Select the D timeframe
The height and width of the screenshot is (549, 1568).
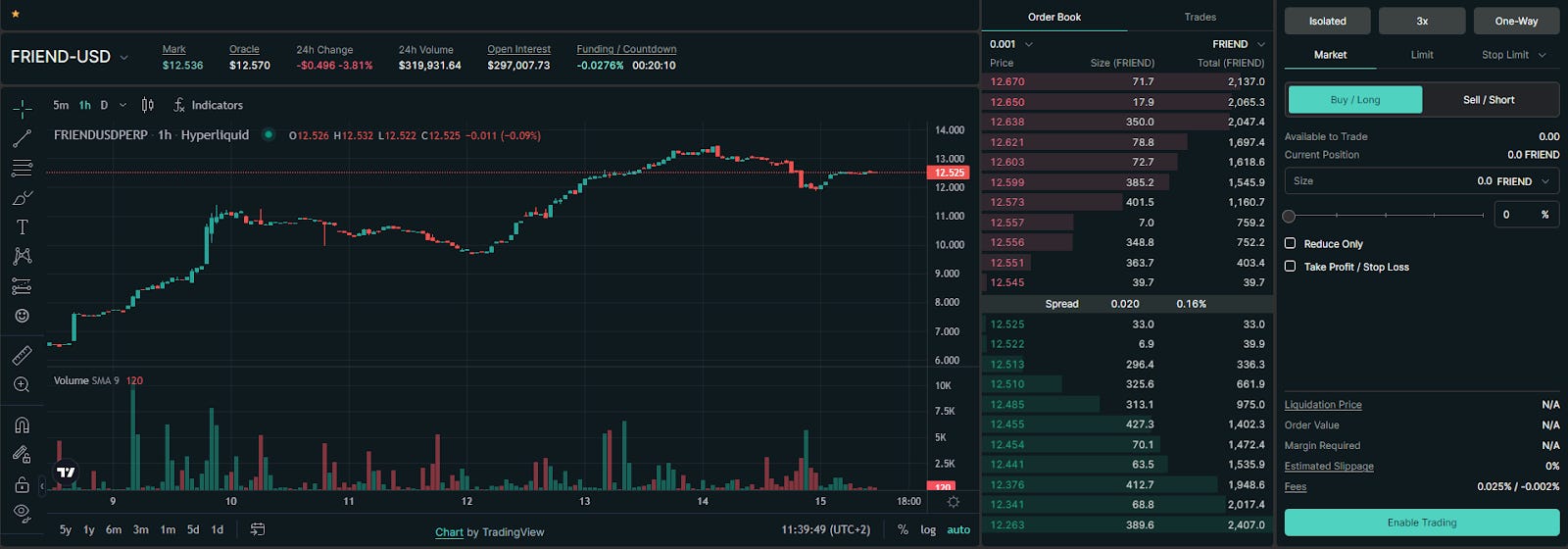(104, 105)
